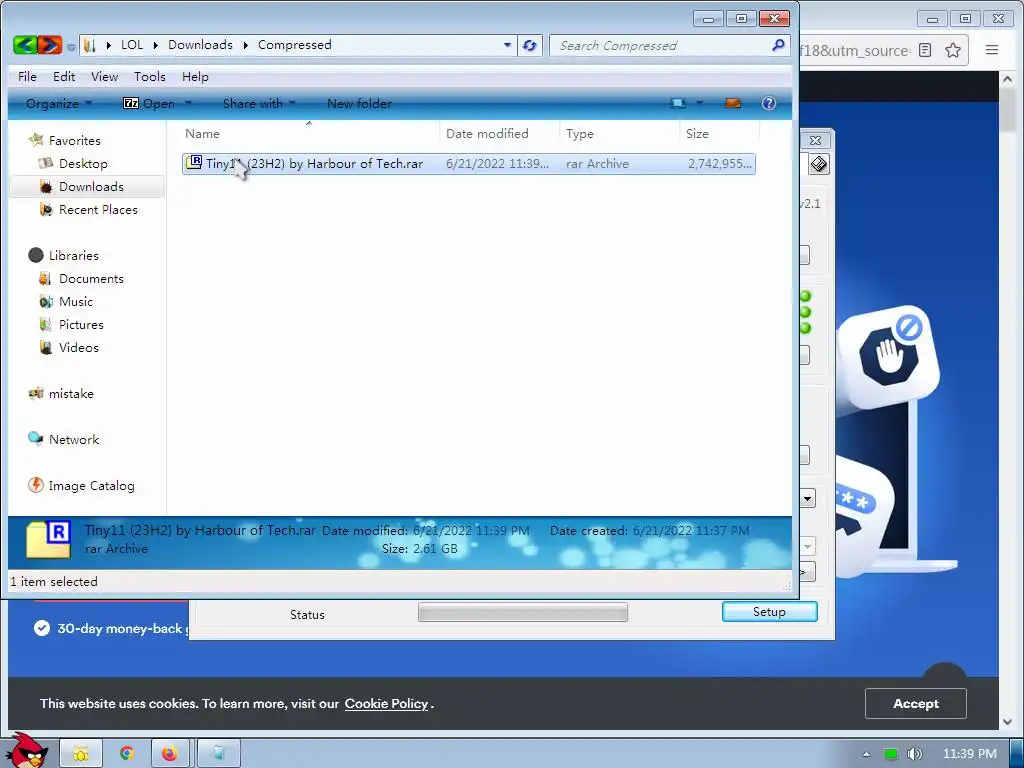The width and height of the screenshot is (1024, 768).
Task: Open Firefox from the taskbar
Action: tap(170, 754)
